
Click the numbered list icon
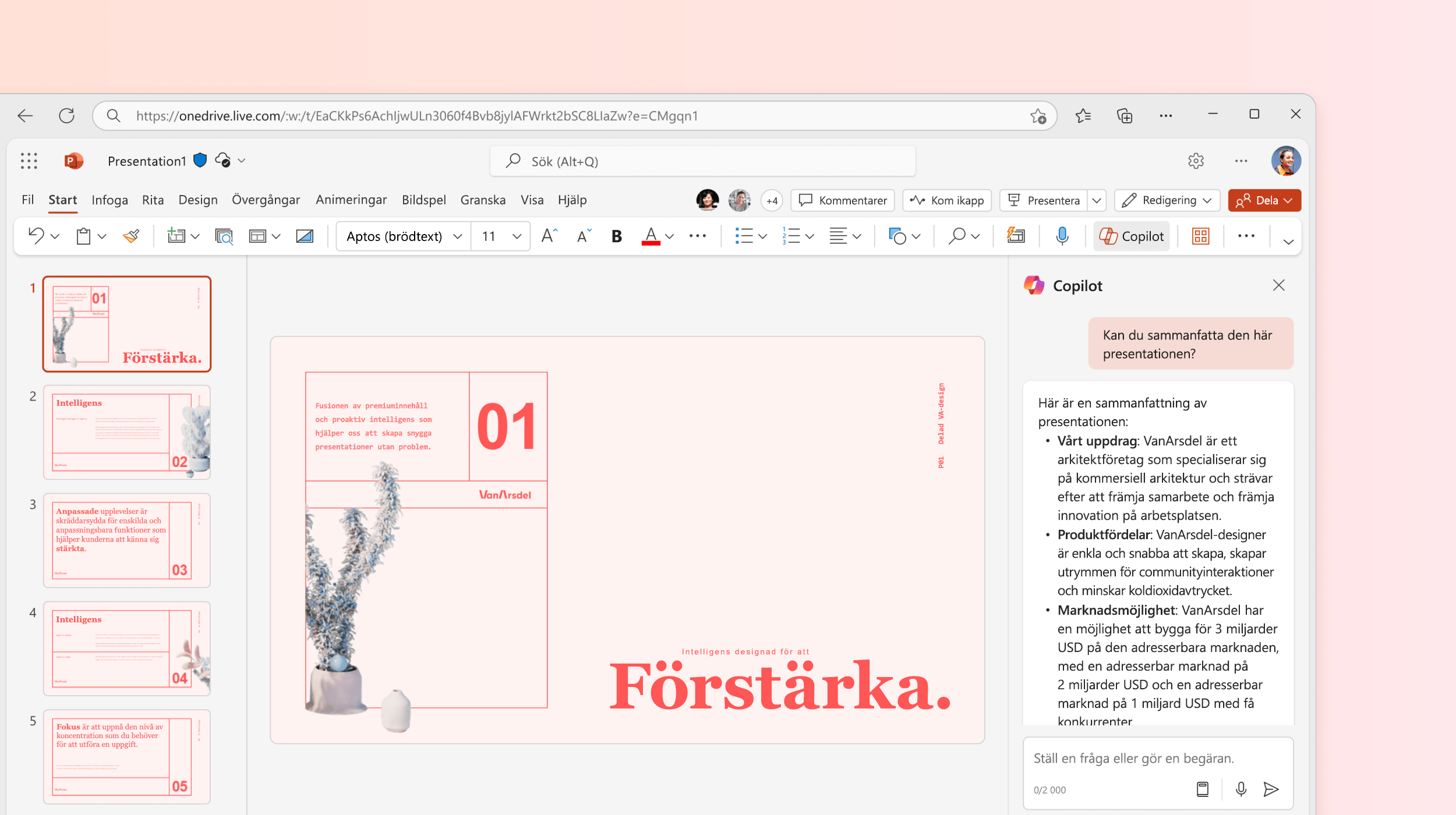791,236
